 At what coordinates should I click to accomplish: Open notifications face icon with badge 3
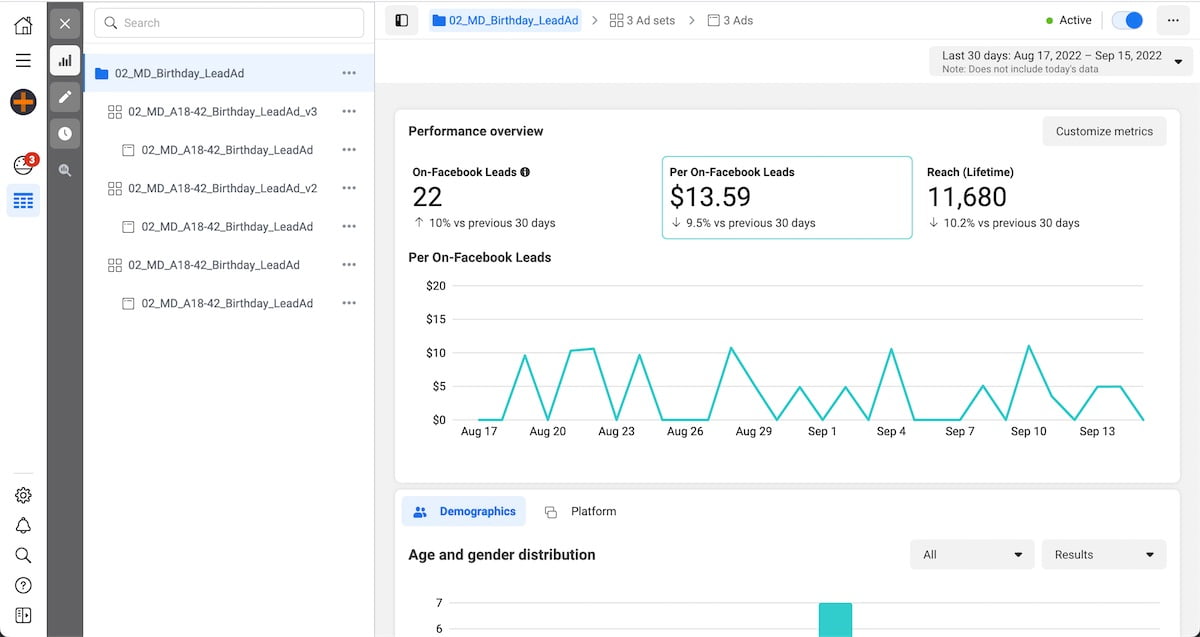[x=23, y=164]
